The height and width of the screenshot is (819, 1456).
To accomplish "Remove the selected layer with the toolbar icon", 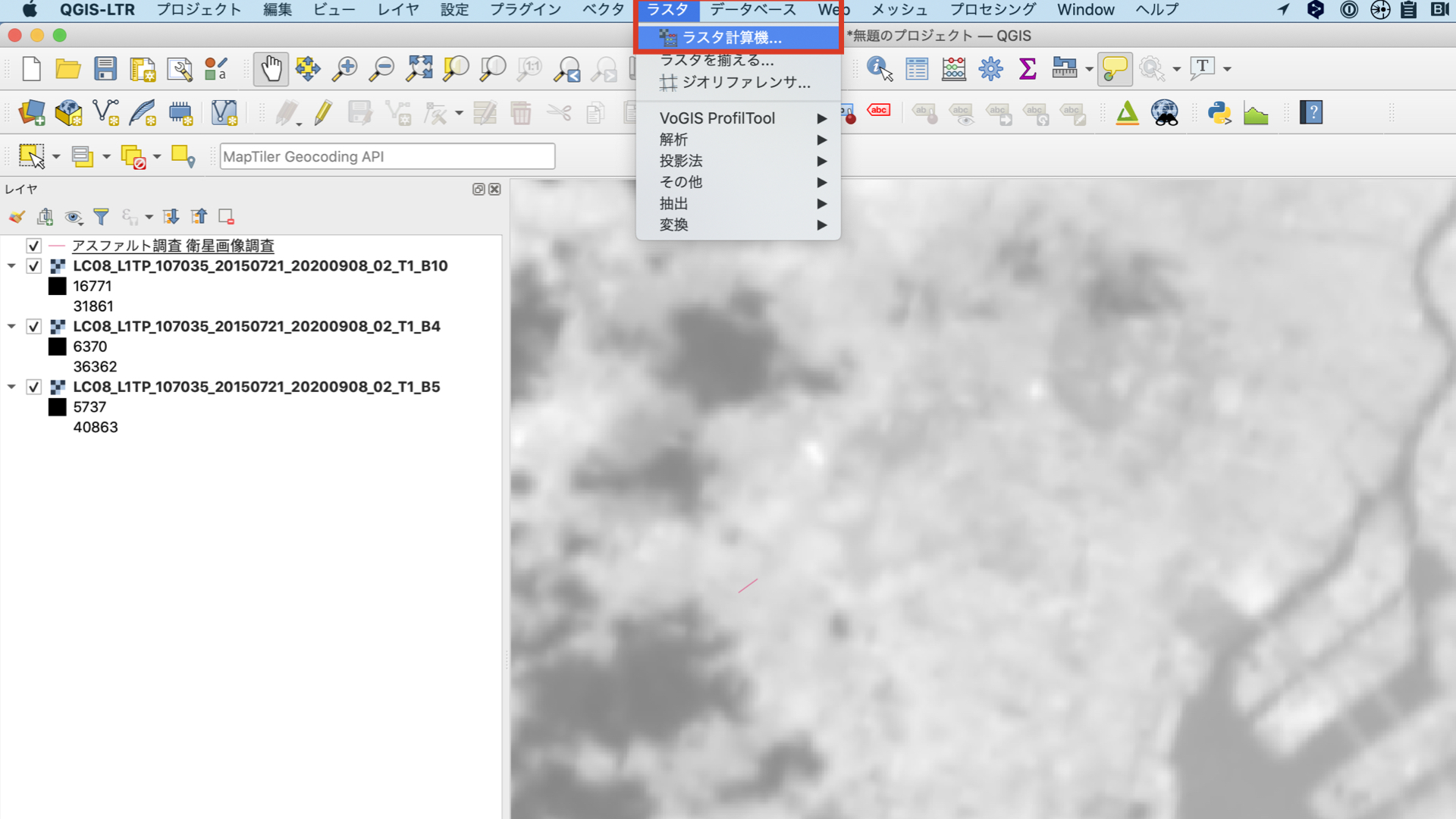I will tap(226, 217).
